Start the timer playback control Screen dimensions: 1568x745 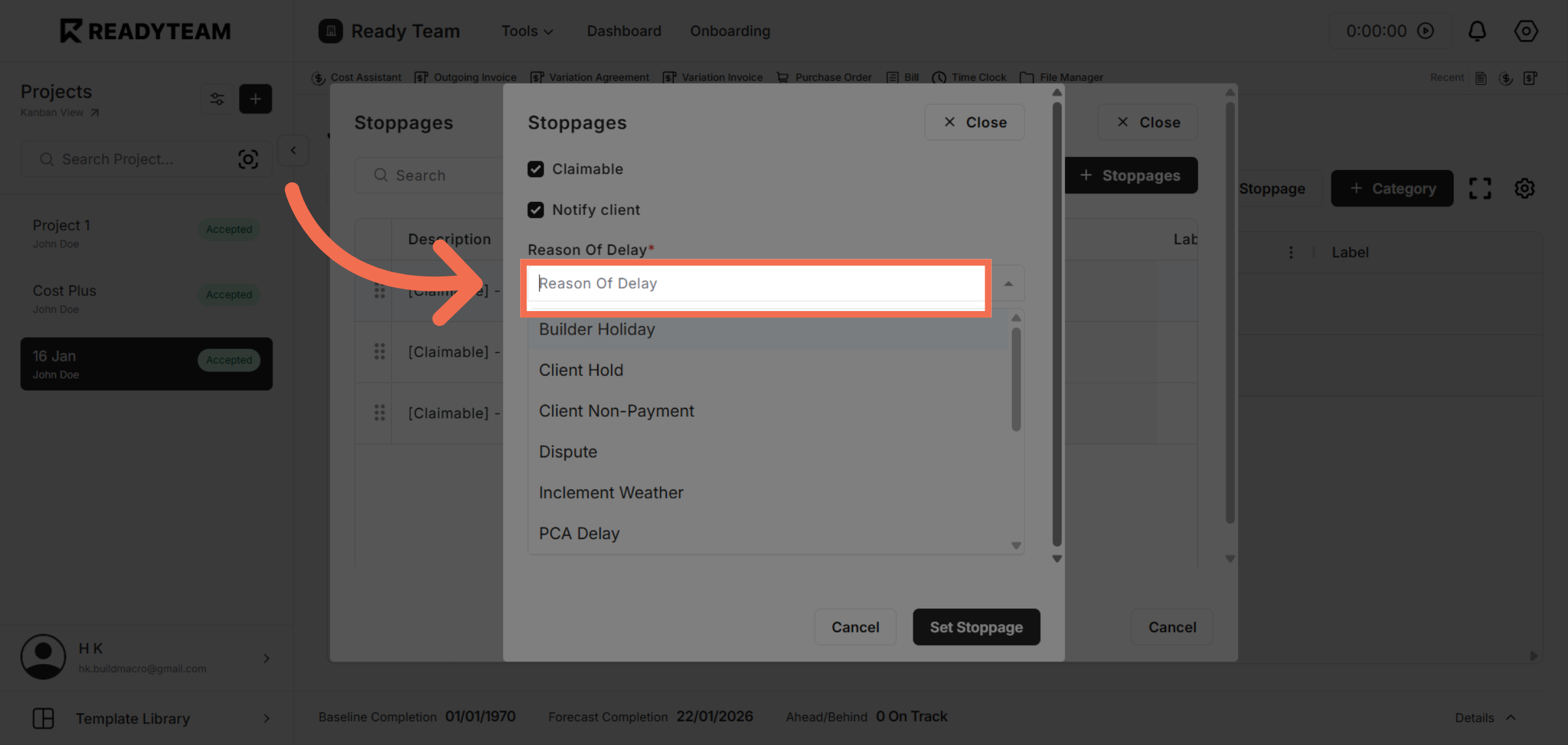point(1425,31)
